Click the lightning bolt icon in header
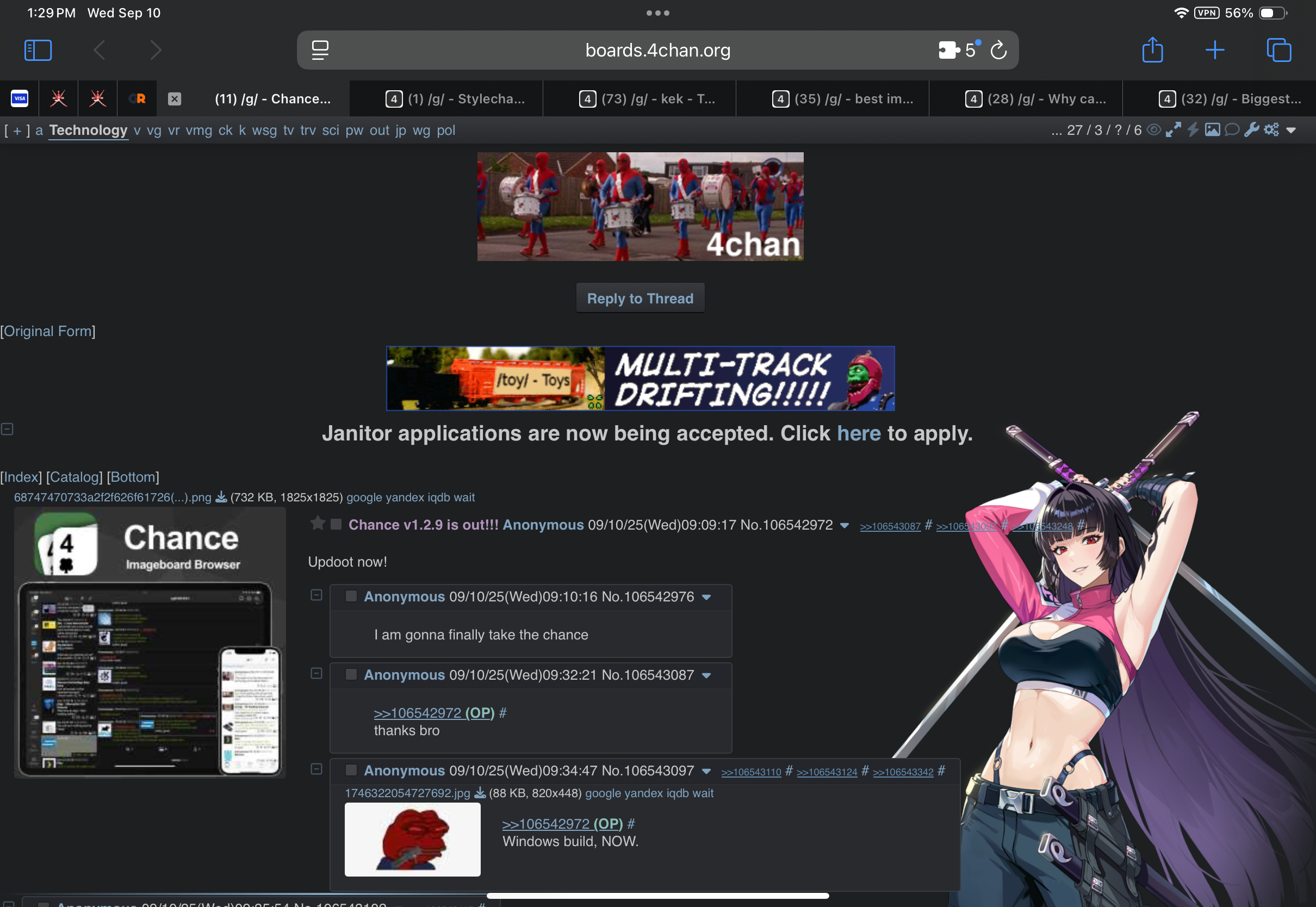This screenshot has height=907, width=1316. pyautogui.click(x=1193, y=130)
